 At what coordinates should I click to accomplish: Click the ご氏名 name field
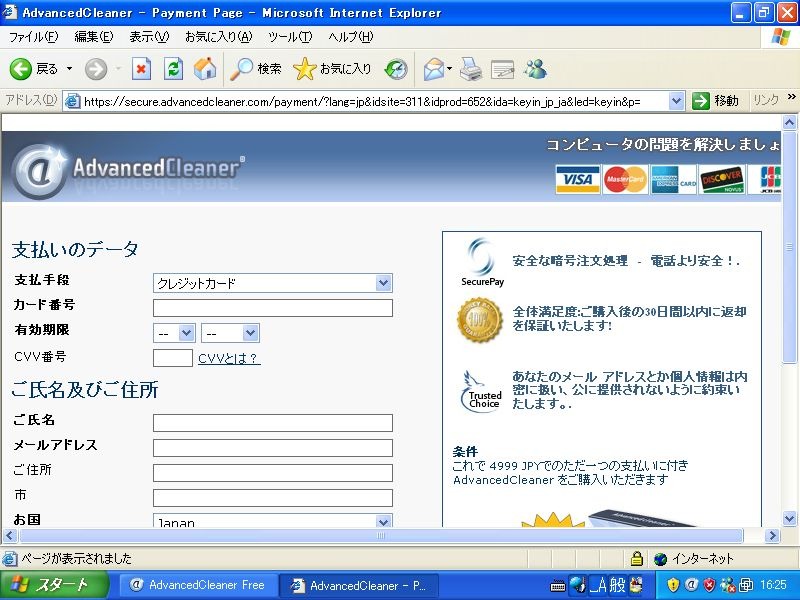click(x=272, y=423)
